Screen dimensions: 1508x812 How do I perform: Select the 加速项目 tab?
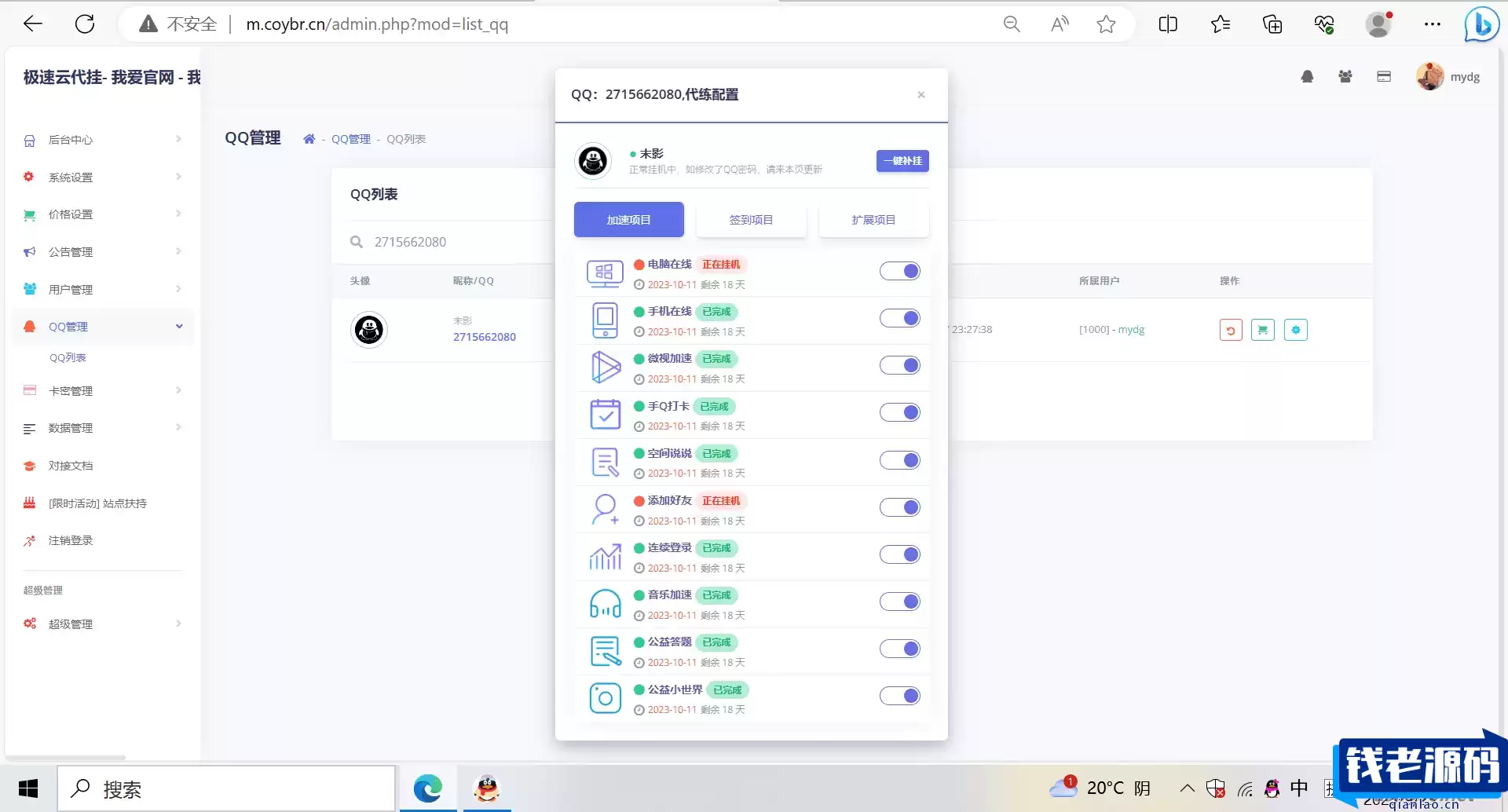[629, 220]
